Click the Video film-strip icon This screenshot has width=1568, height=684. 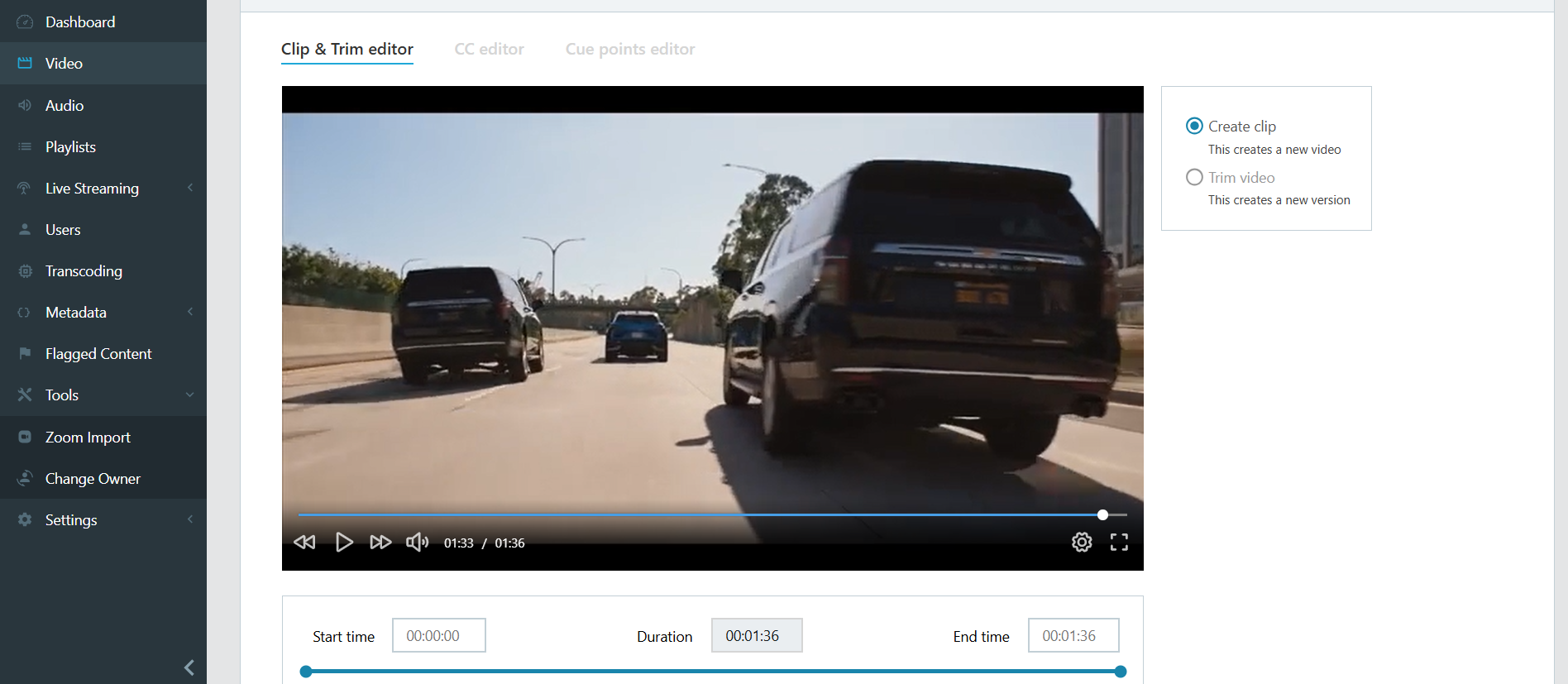point(25,64)
